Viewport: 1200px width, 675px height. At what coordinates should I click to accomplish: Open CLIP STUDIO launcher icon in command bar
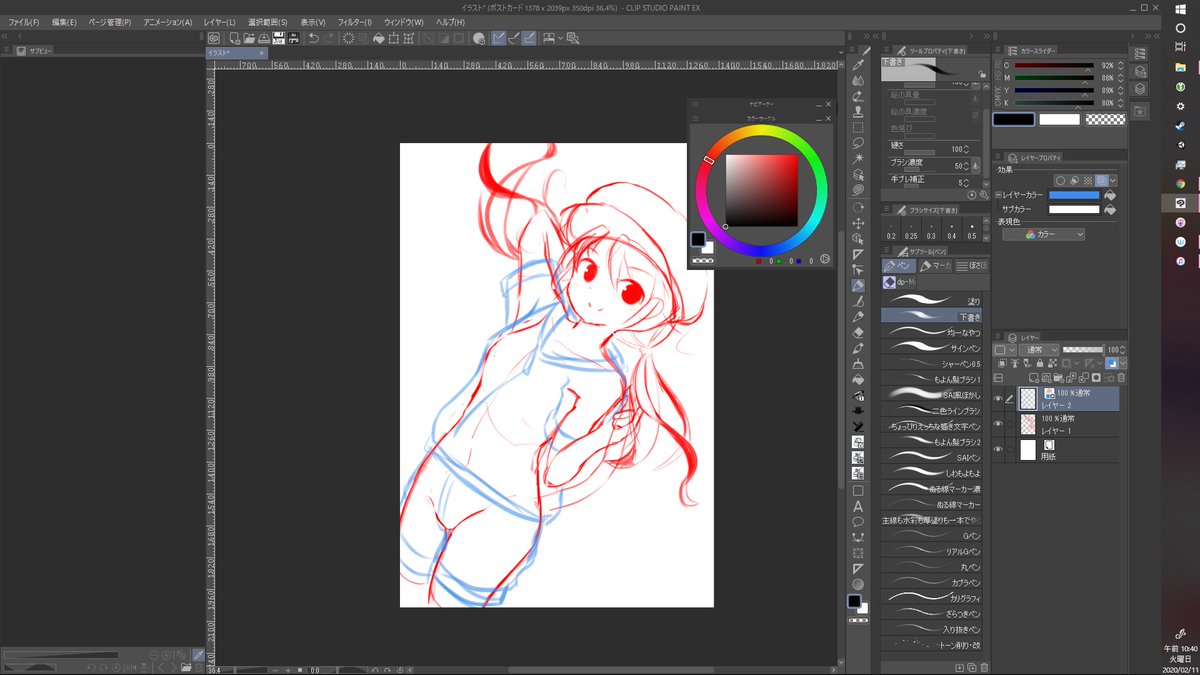click(x=213, y=38)
